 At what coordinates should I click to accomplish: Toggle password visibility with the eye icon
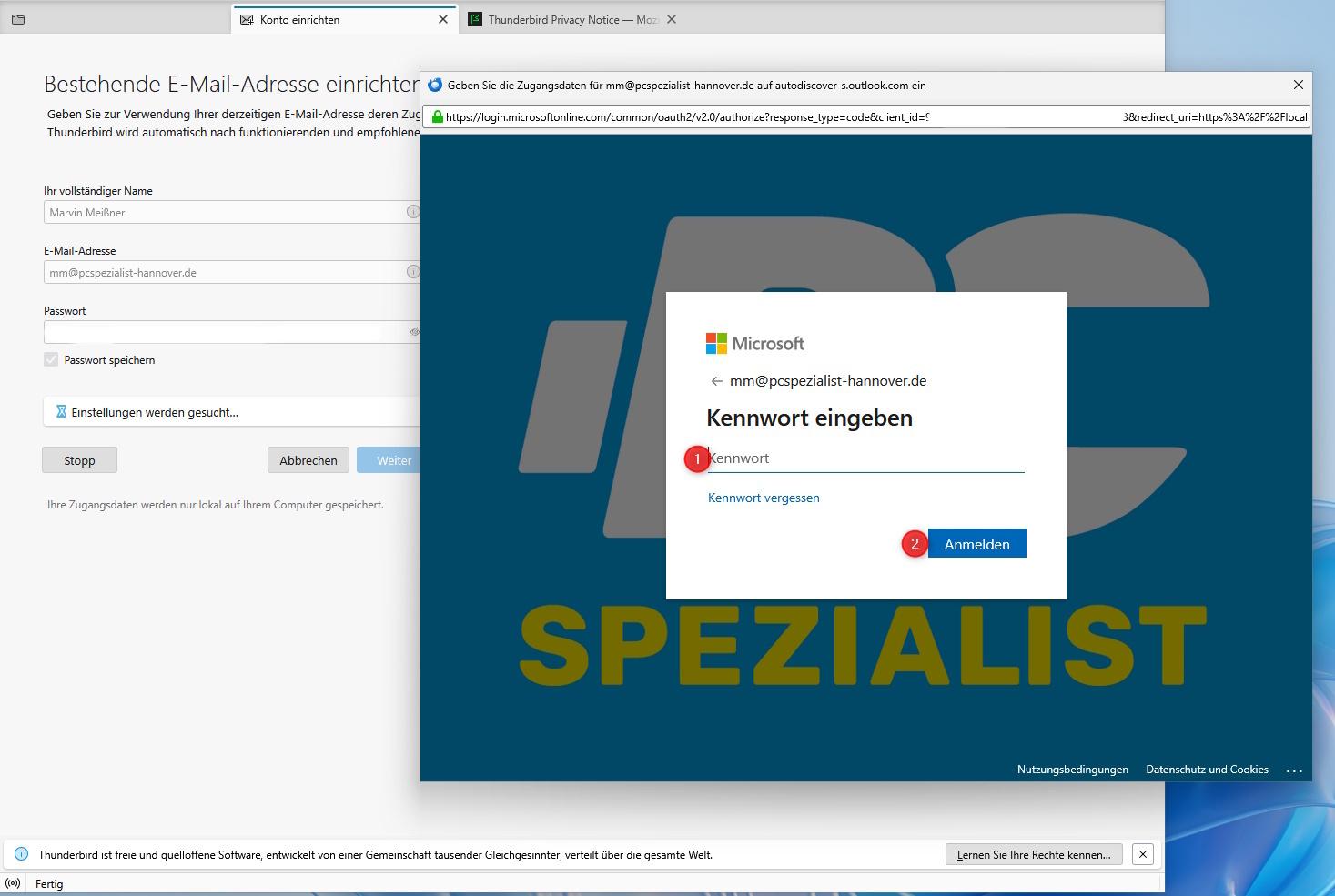[414, 332]
